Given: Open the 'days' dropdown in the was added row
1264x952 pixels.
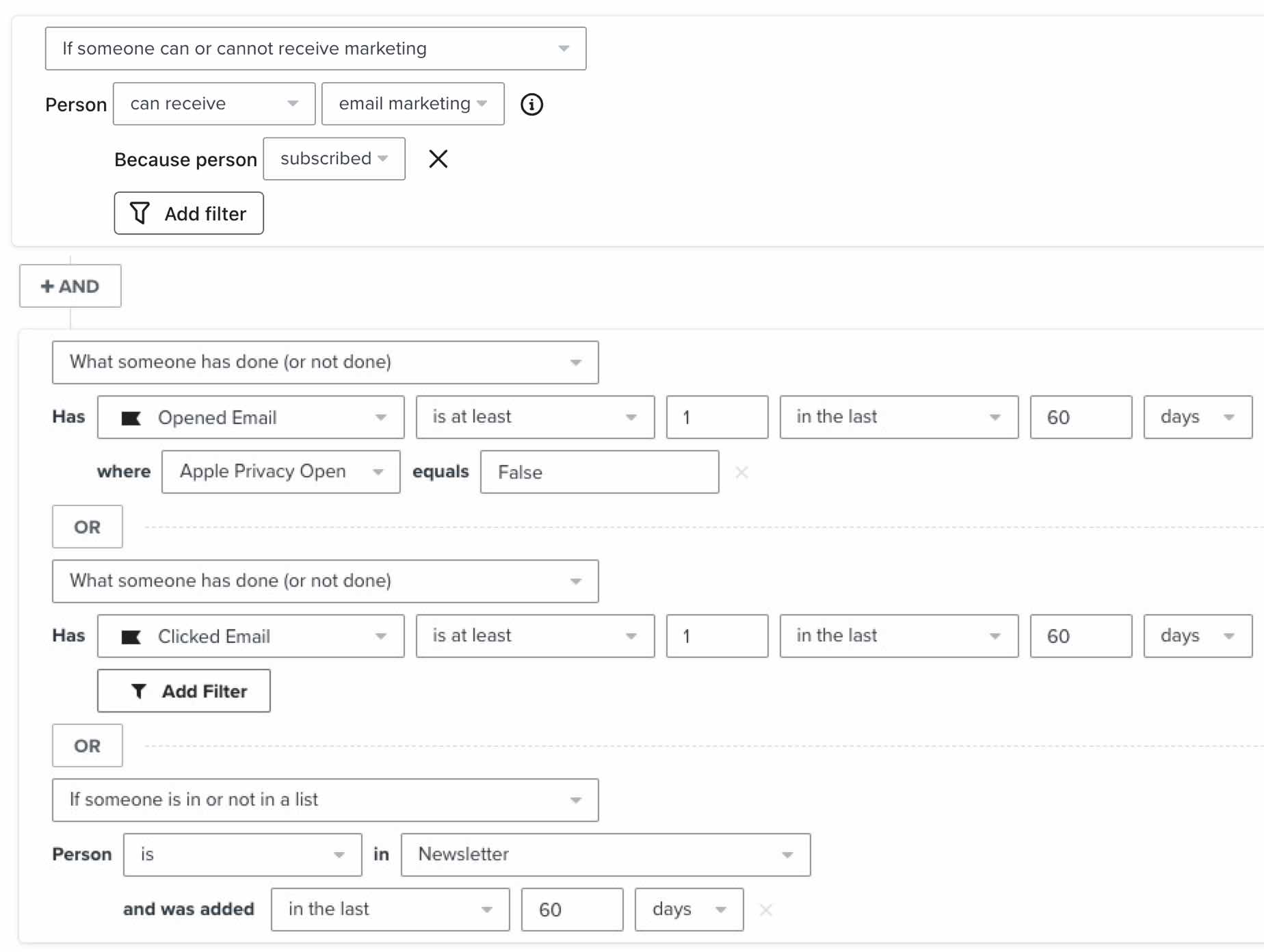Looking at the screenshot, I should coord(688,910).
